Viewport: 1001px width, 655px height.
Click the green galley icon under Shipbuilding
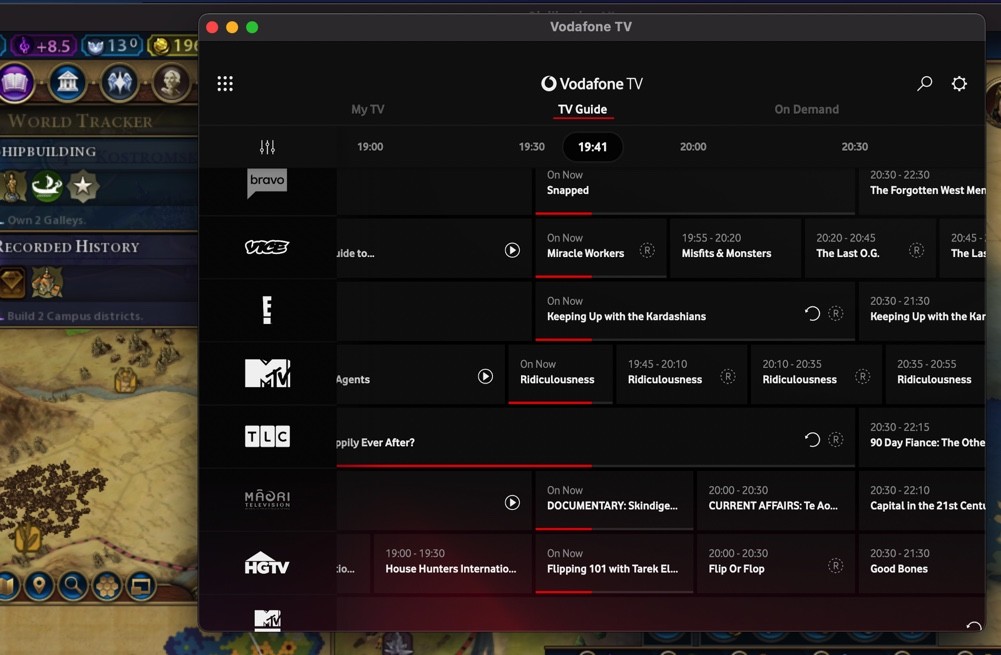coord(47,186)
